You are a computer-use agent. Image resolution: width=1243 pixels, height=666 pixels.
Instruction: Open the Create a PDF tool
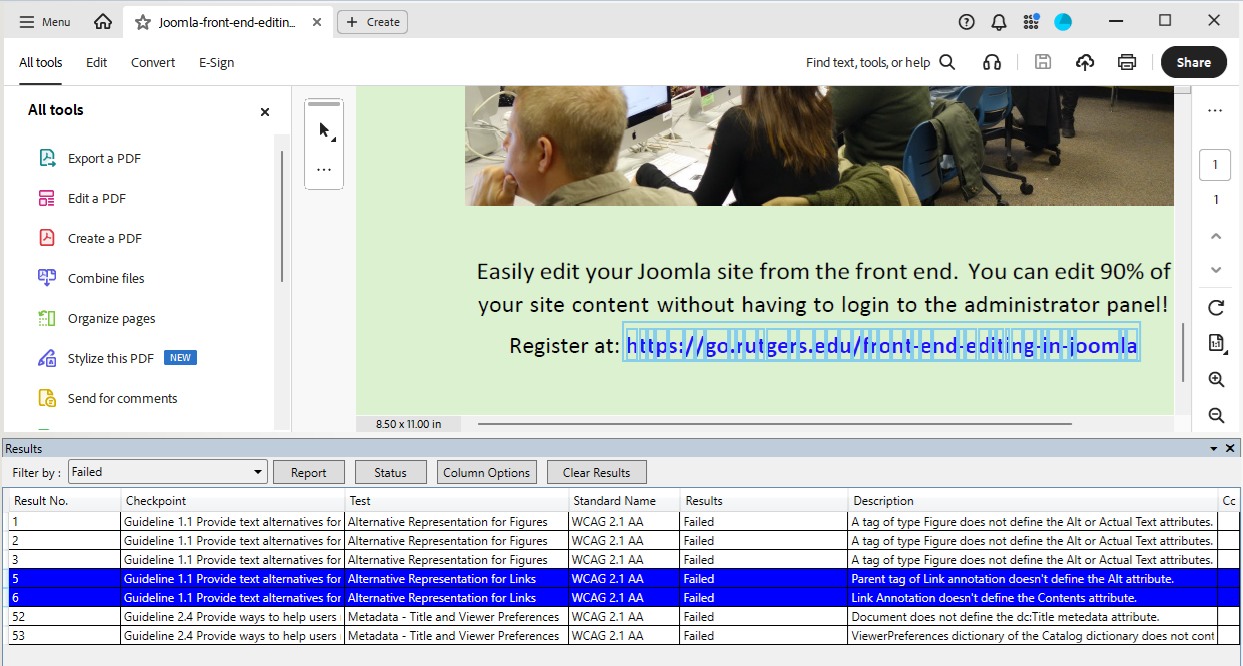point(90,238)
